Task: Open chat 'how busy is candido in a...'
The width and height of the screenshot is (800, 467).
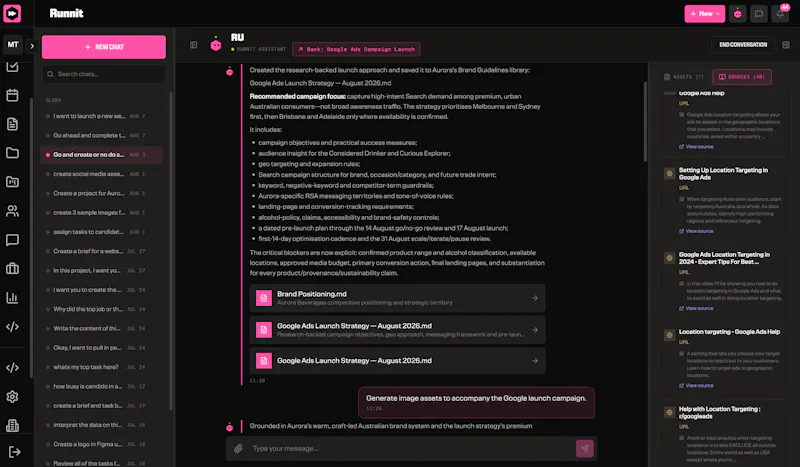Action: (x=102, y=386)
